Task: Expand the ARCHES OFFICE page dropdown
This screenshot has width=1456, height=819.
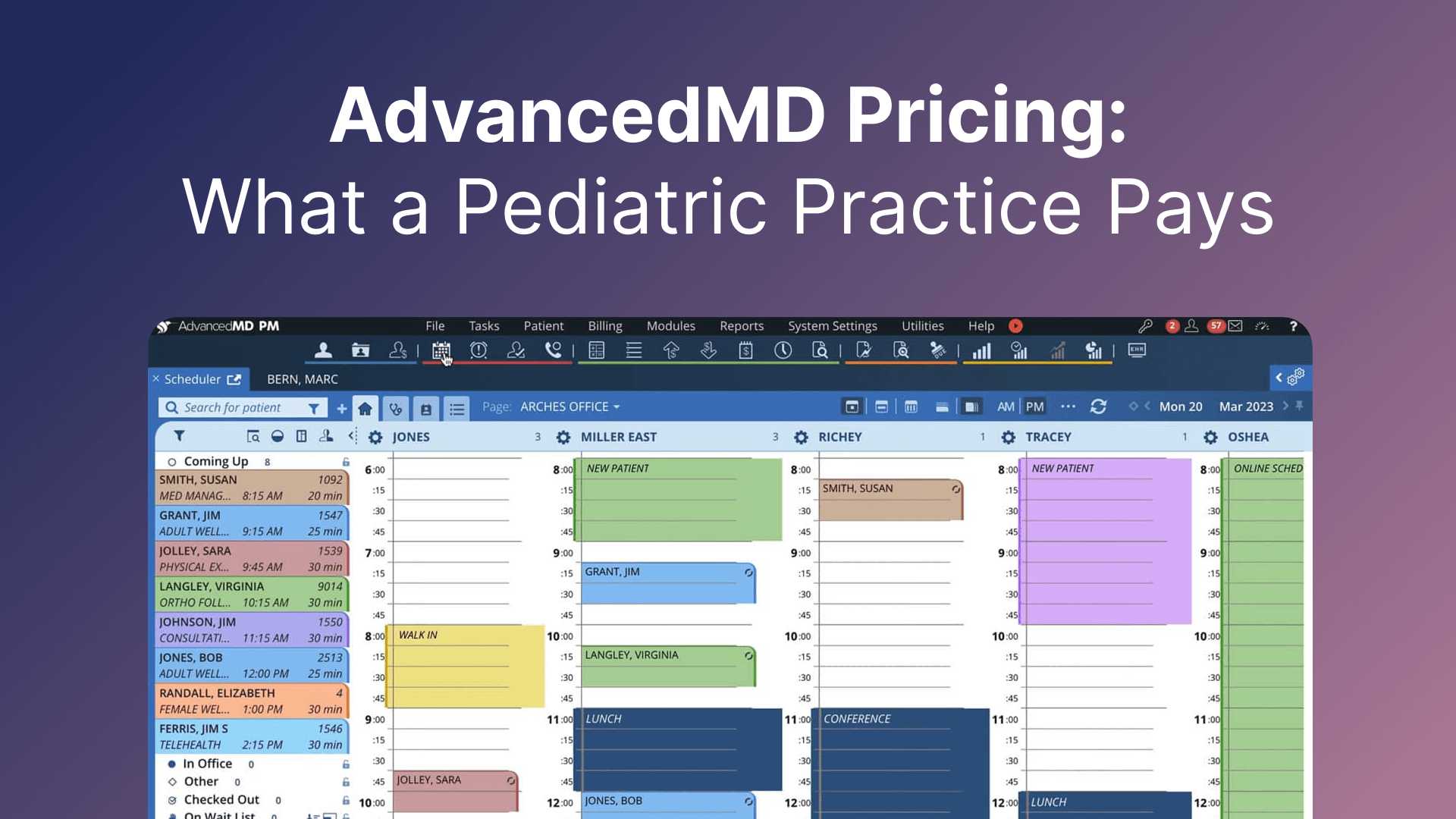Action: pyautogui.click(x=570, y=407)
